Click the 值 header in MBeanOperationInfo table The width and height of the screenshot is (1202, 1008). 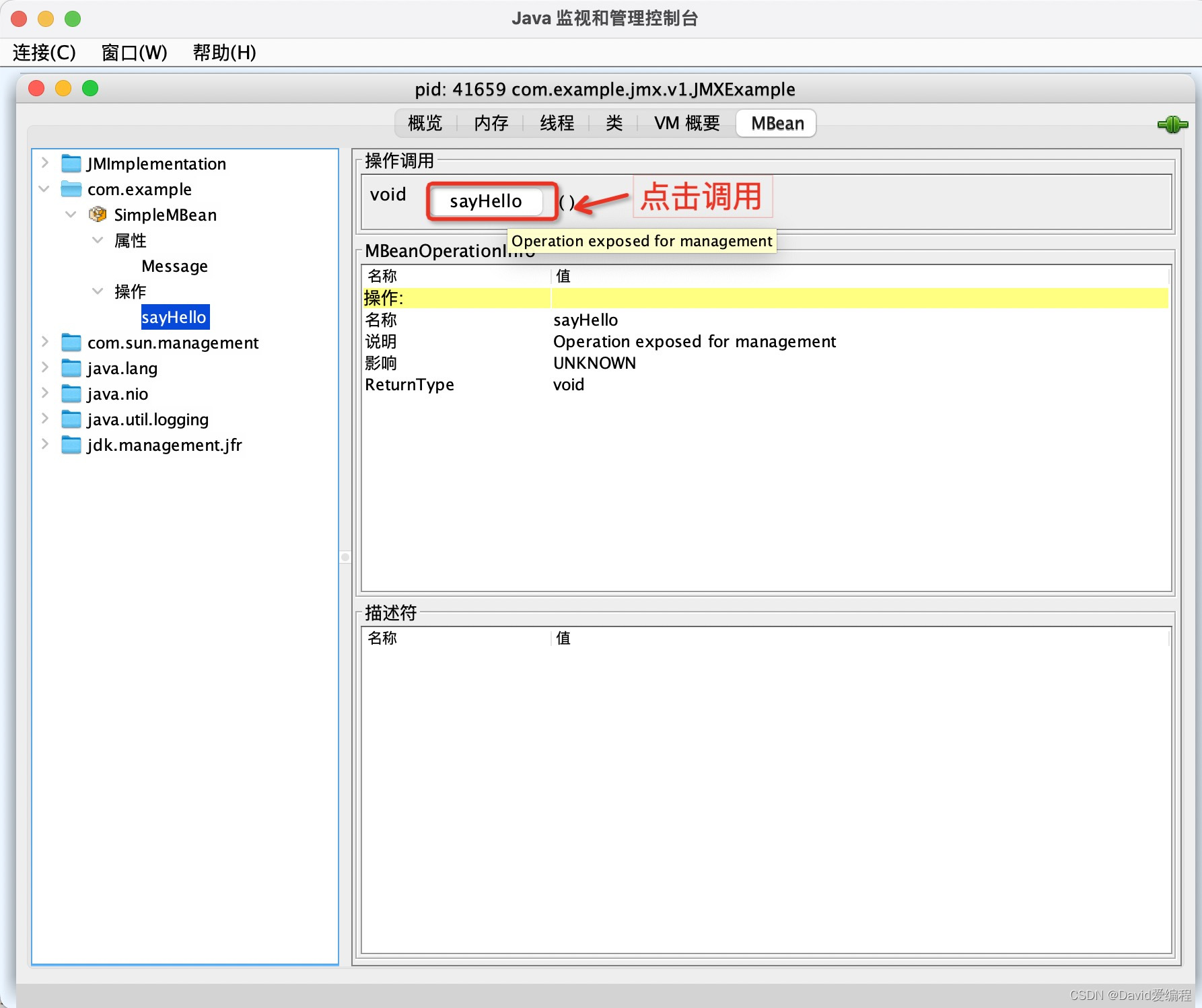click(860, 276)
